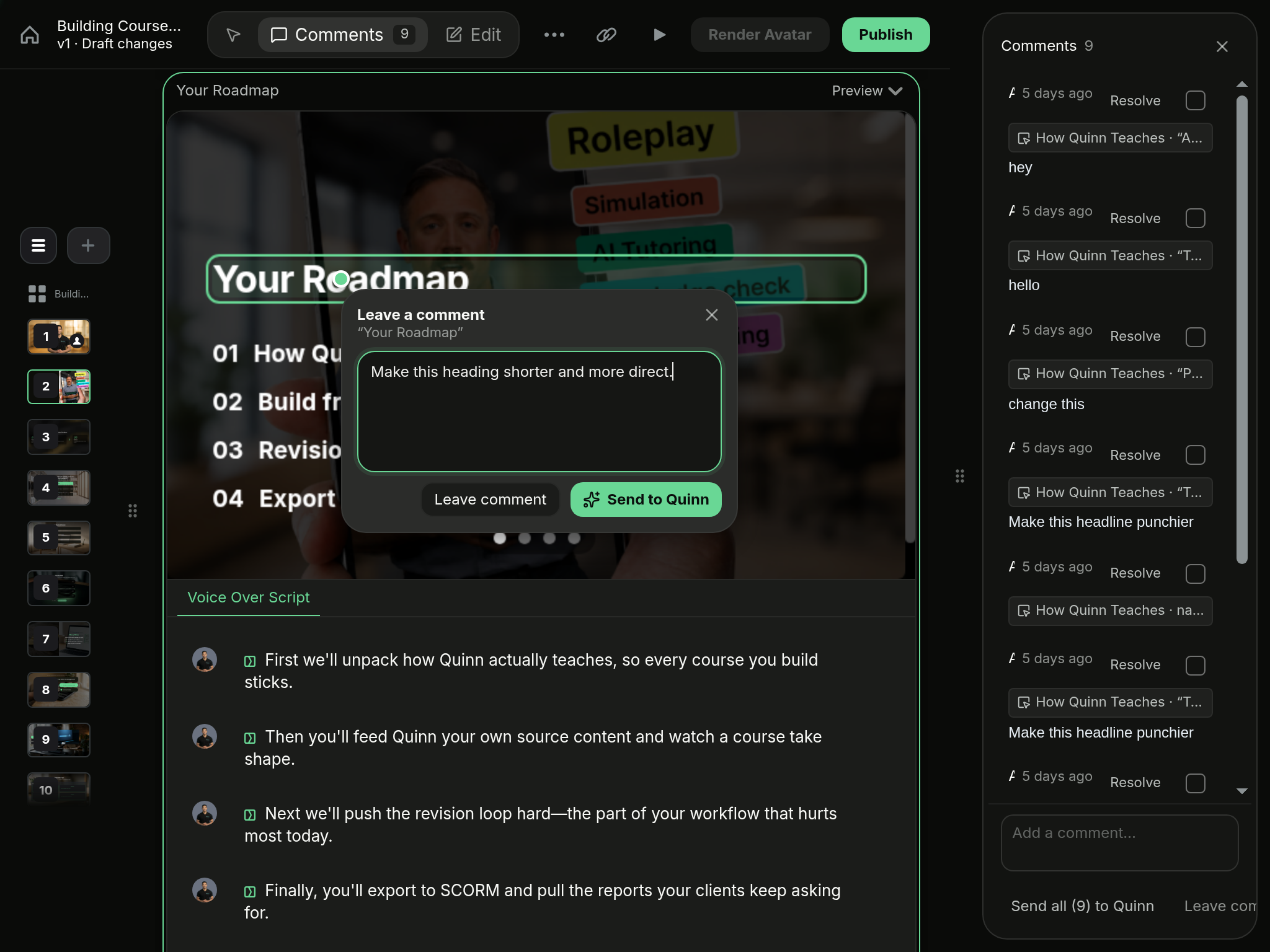Image resolution: width=1270 pixels, height=952 pixels.
Task: Click the green comment pin on heading
Action: 340,279
